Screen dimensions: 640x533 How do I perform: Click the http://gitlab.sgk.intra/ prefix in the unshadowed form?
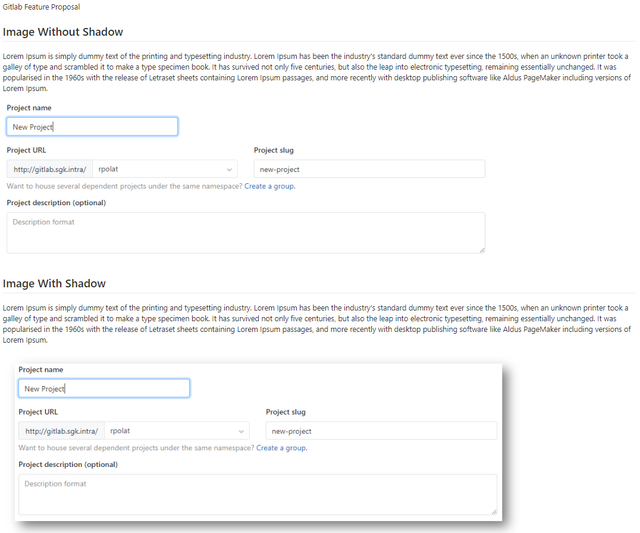tap(49, 169)
